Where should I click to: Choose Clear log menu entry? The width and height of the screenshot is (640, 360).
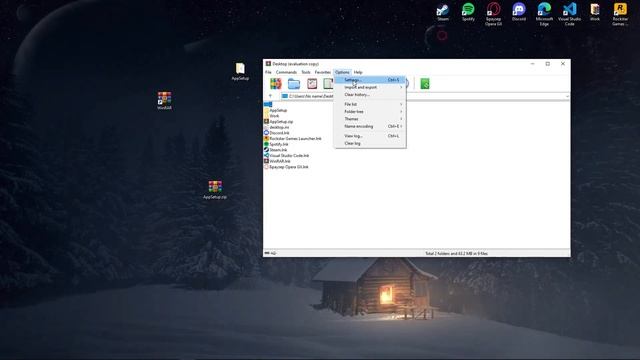point(370,143)
